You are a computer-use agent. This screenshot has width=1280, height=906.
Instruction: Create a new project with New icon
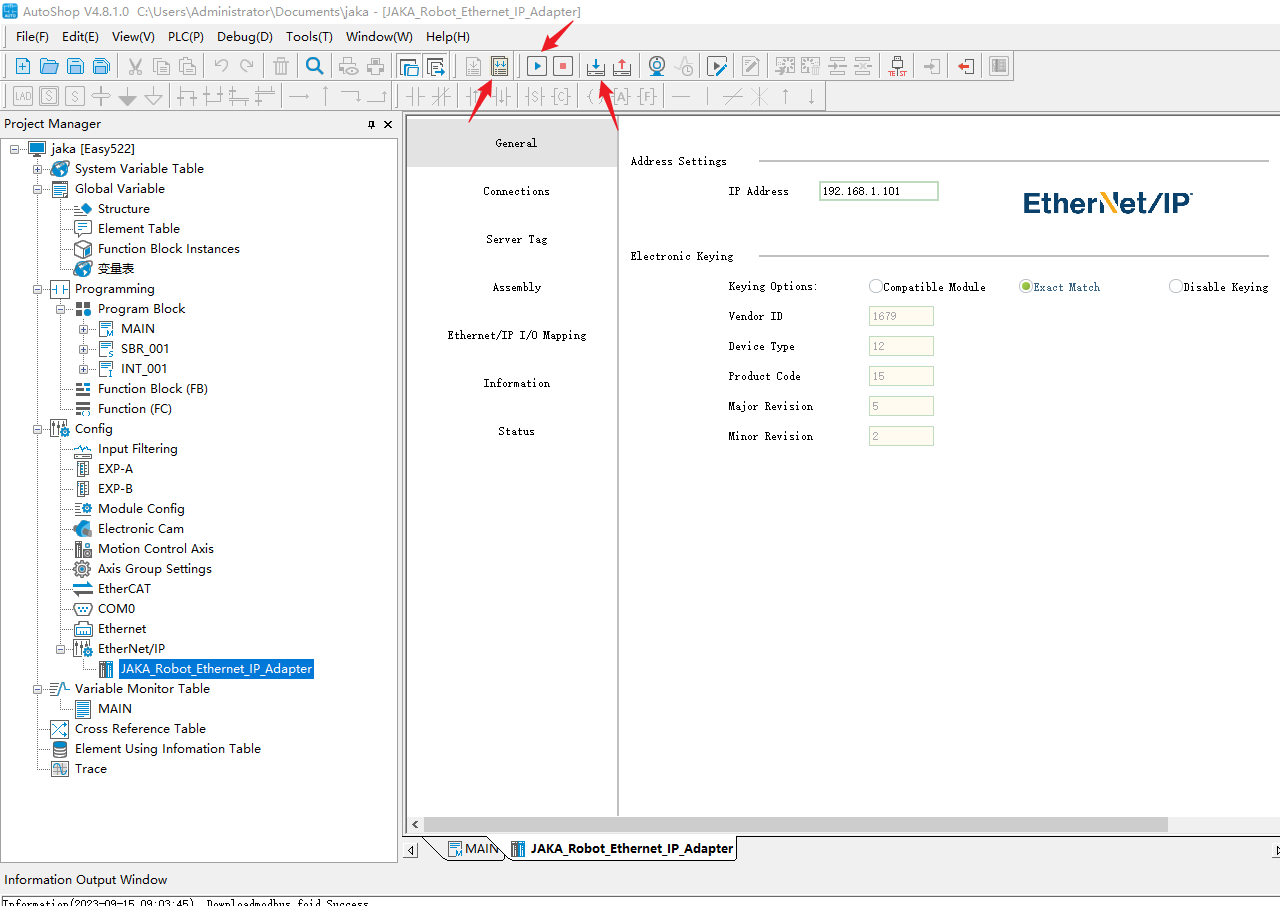[22, 67]
